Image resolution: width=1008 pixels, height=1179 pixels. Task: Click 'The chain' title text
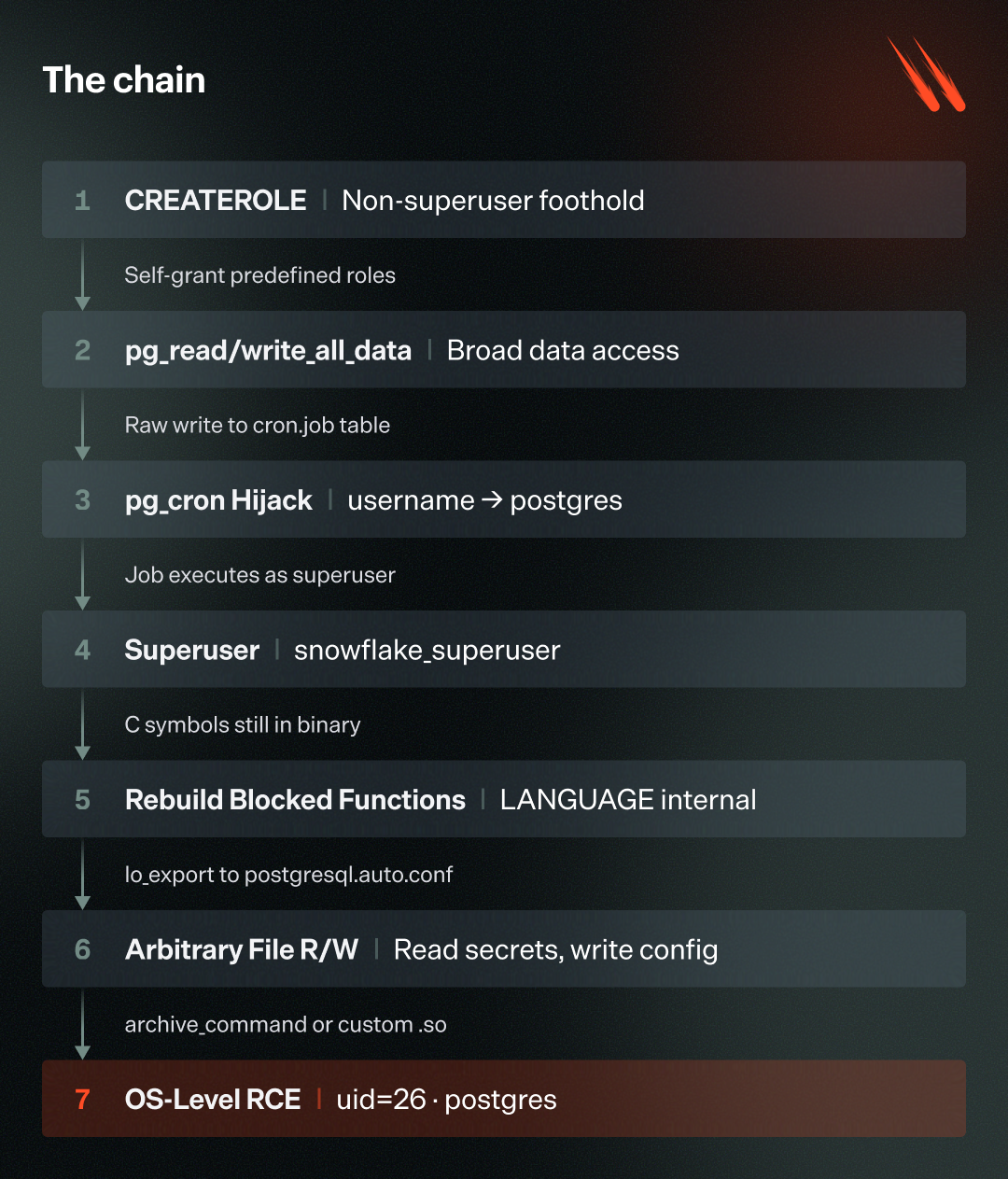(124, 80)
